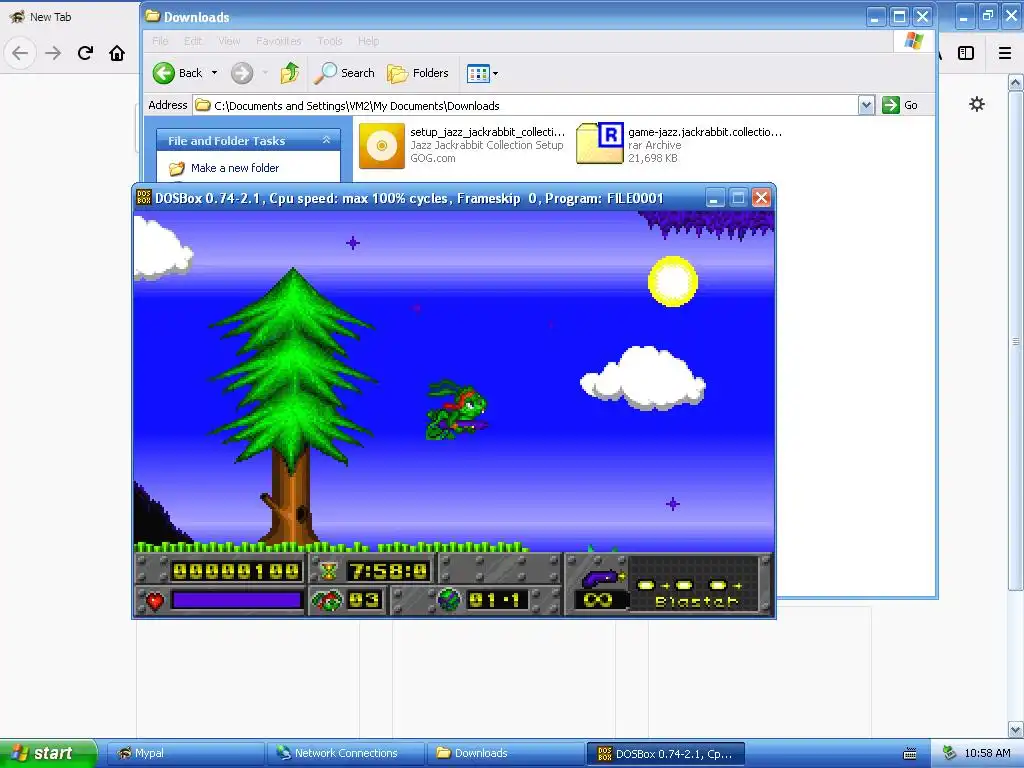The image size is (1024, 768).
Task: Open Search in Downloads toolbar
Action: tap(344, 73)
